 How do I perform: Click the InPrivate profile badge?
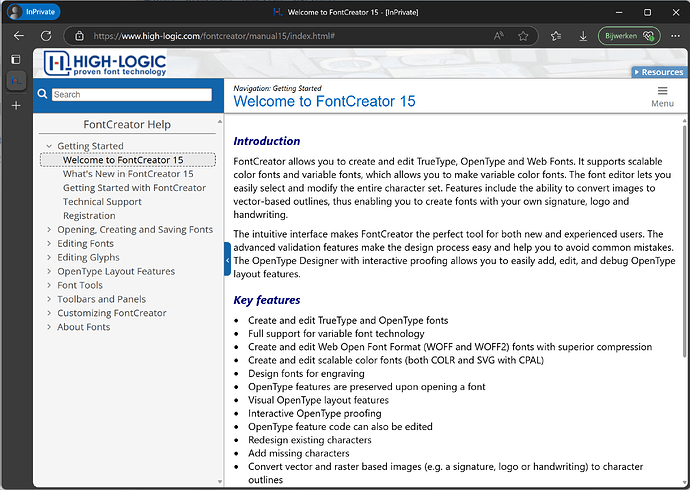point(33,12)
